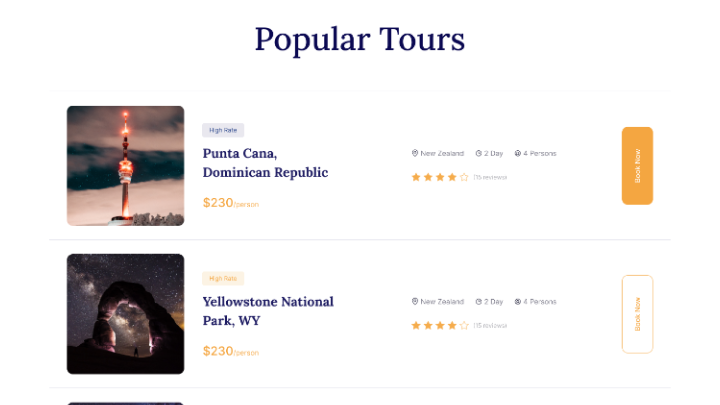Image resolution: width=720 pixels, height=405 pixels.
Task: Select the first star of Yellowstone rating
Action: 416,325
